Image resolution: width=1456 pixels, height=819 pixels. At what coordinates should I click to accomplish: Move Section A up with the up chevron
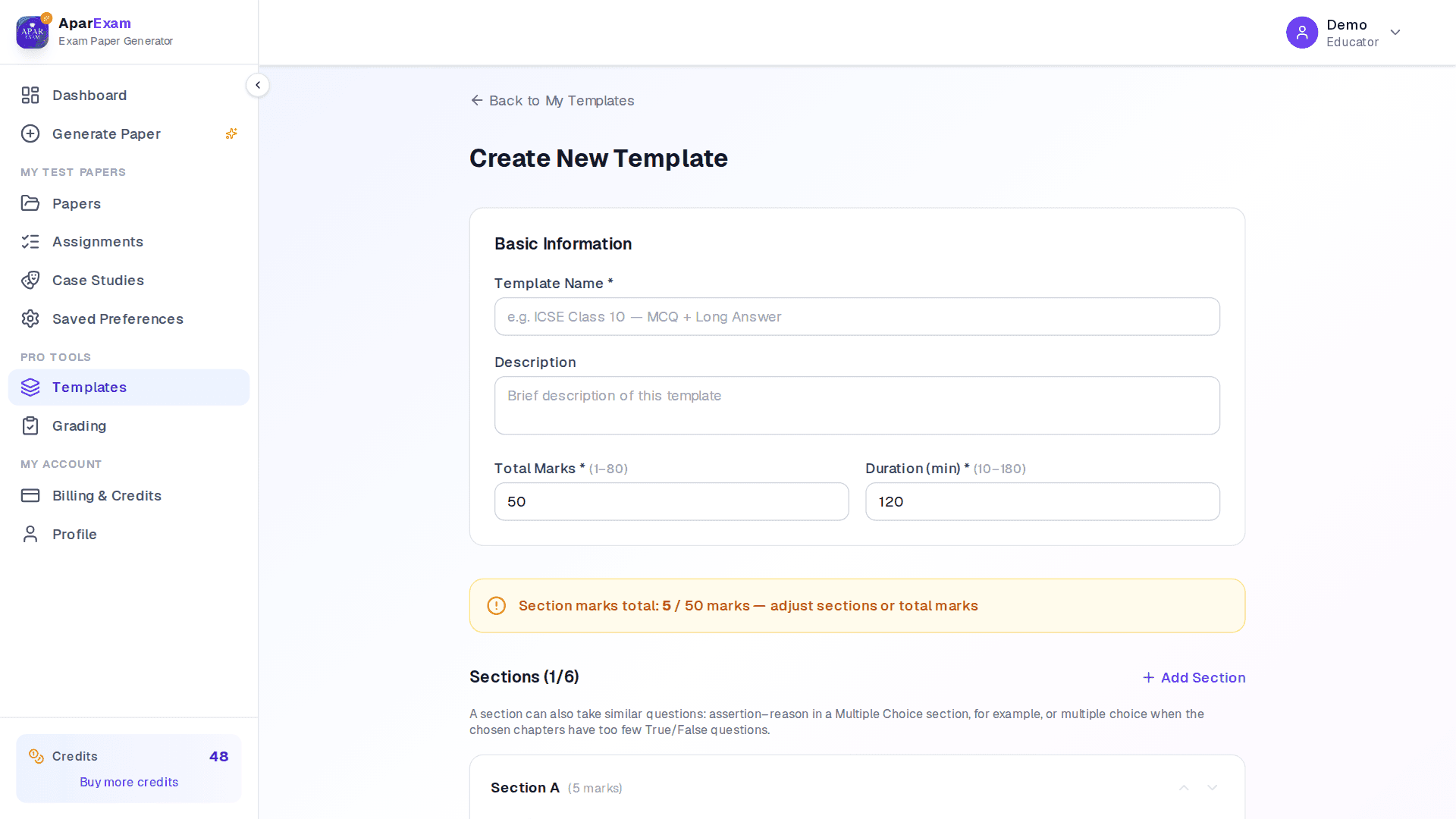[1184, 788]
